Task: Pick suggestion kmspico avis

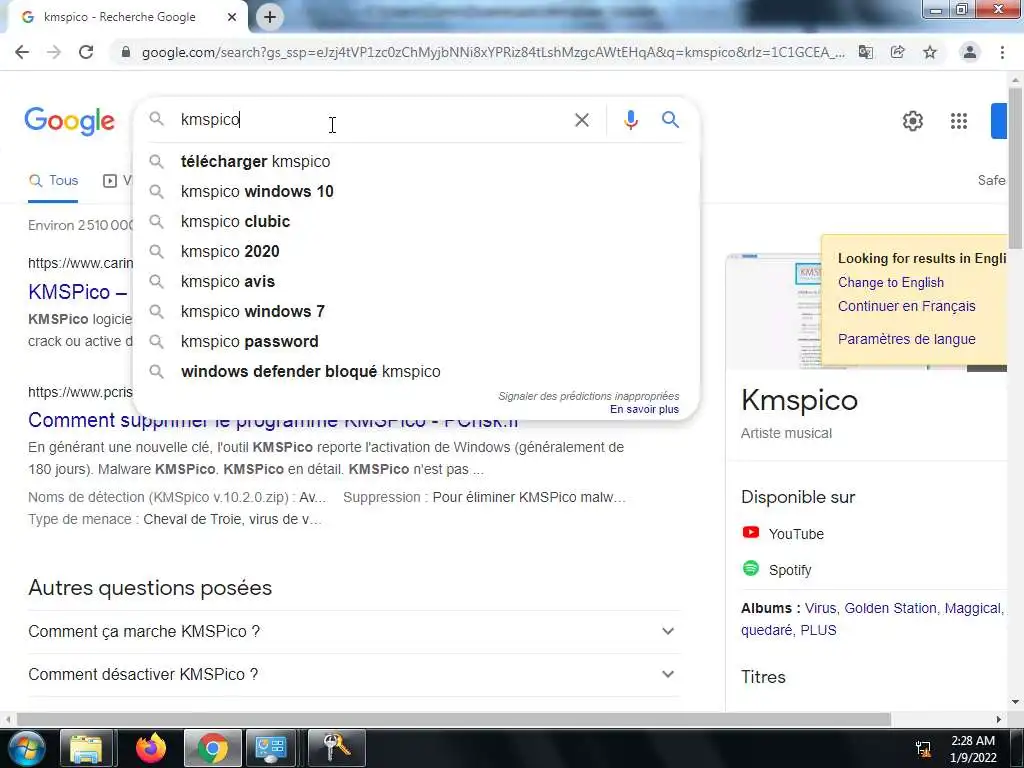Action: [415, 281]
